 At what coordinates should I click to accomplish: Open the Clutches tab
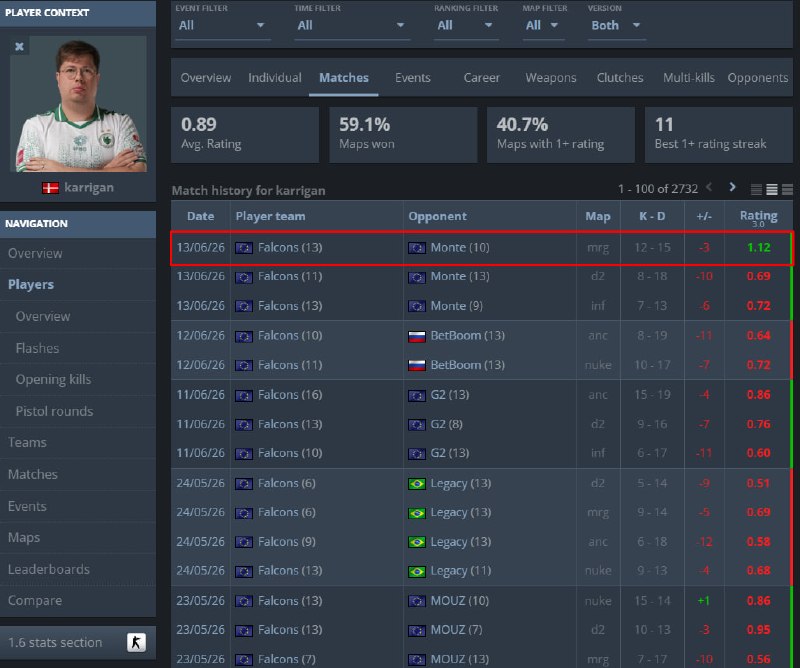(620, 78)
